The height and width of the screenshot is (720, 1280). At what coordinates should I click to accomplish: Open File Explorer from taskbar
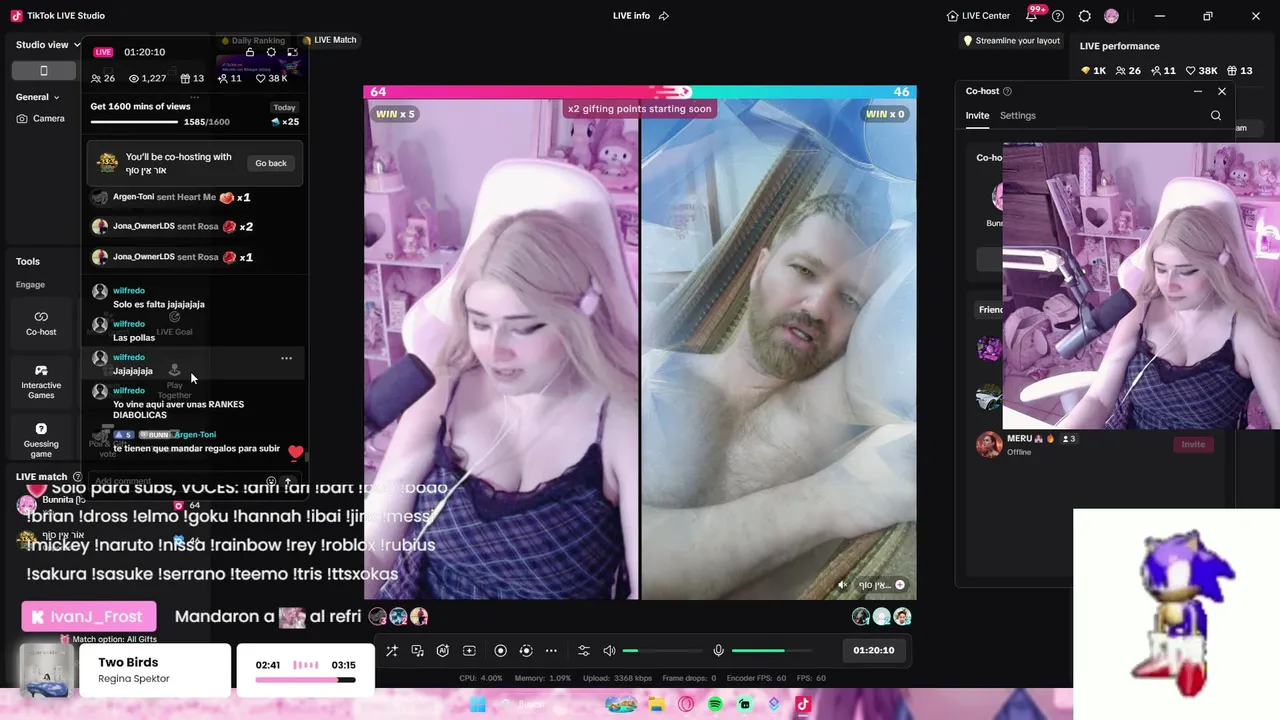point(656,704)
